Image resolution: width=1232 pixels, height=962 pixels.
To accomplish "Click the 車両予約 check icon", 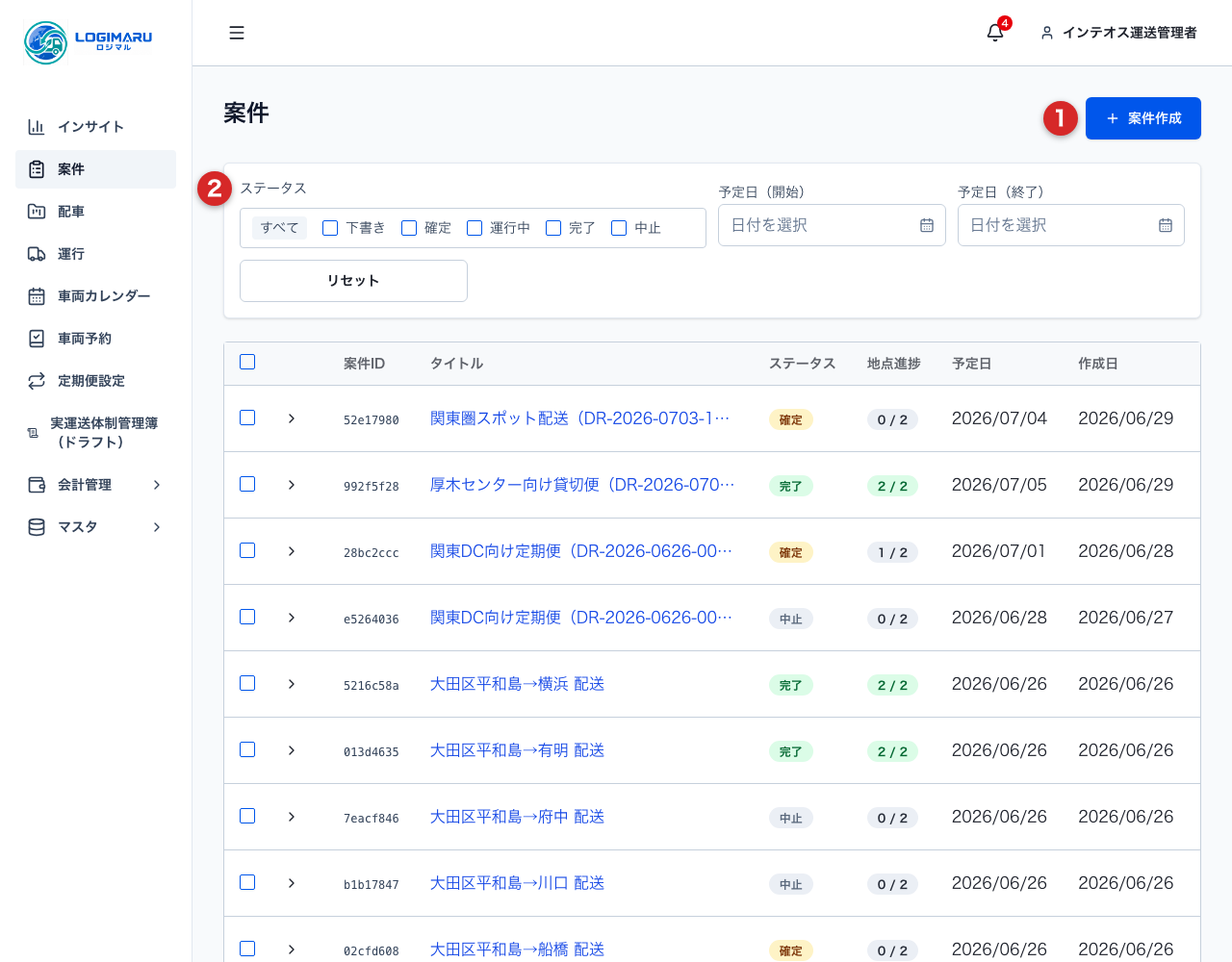I will (37, 339).
